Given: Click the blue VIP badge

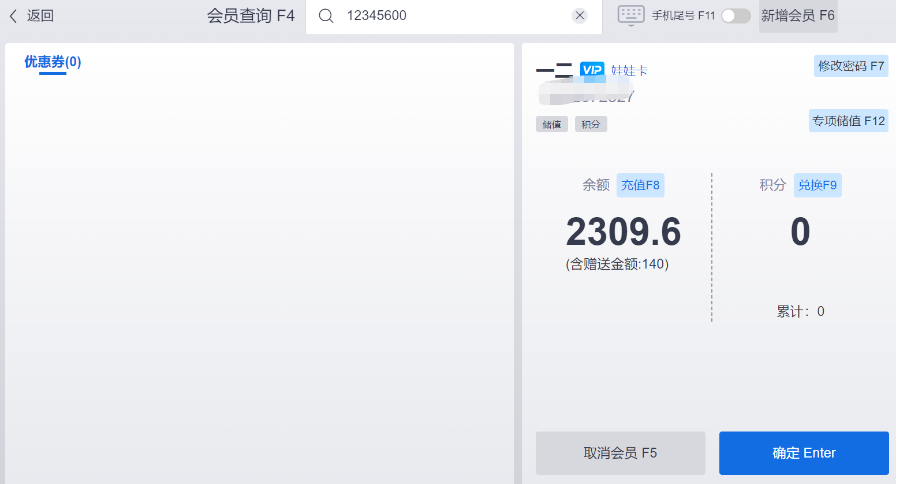Looking at the screenshot, I should pyautogui.click(x=592, y=69).
